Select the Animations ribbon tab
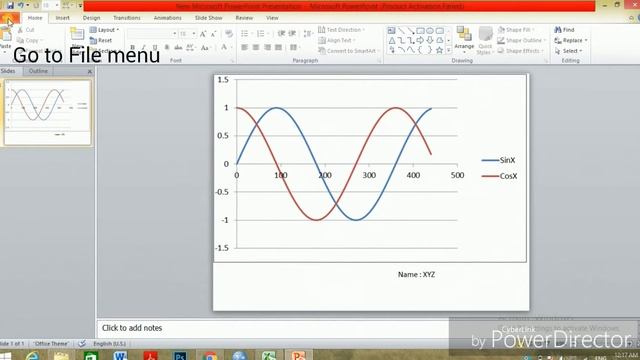The height and width of the screenshot is (360, 640). (167, 18)
